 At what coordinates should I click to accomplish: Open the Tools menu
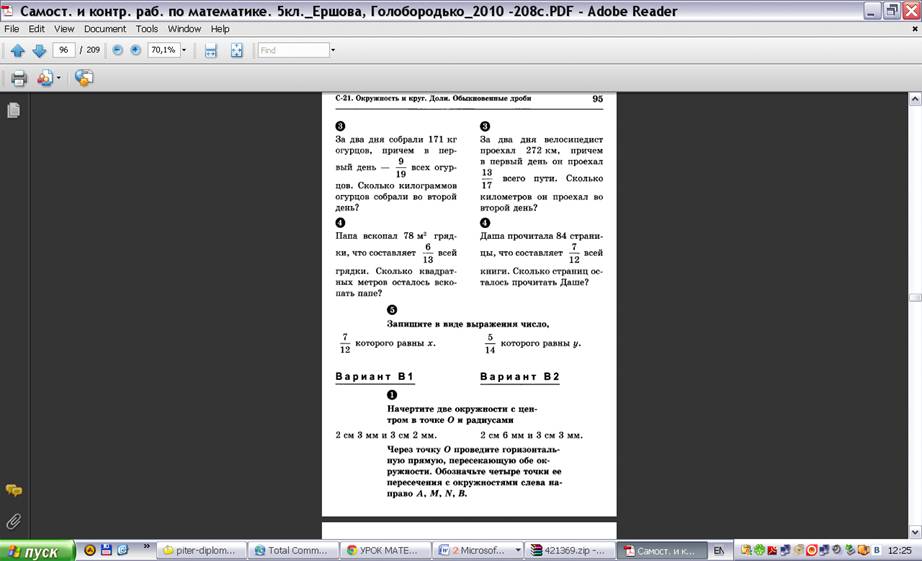(x=146, y=29)
